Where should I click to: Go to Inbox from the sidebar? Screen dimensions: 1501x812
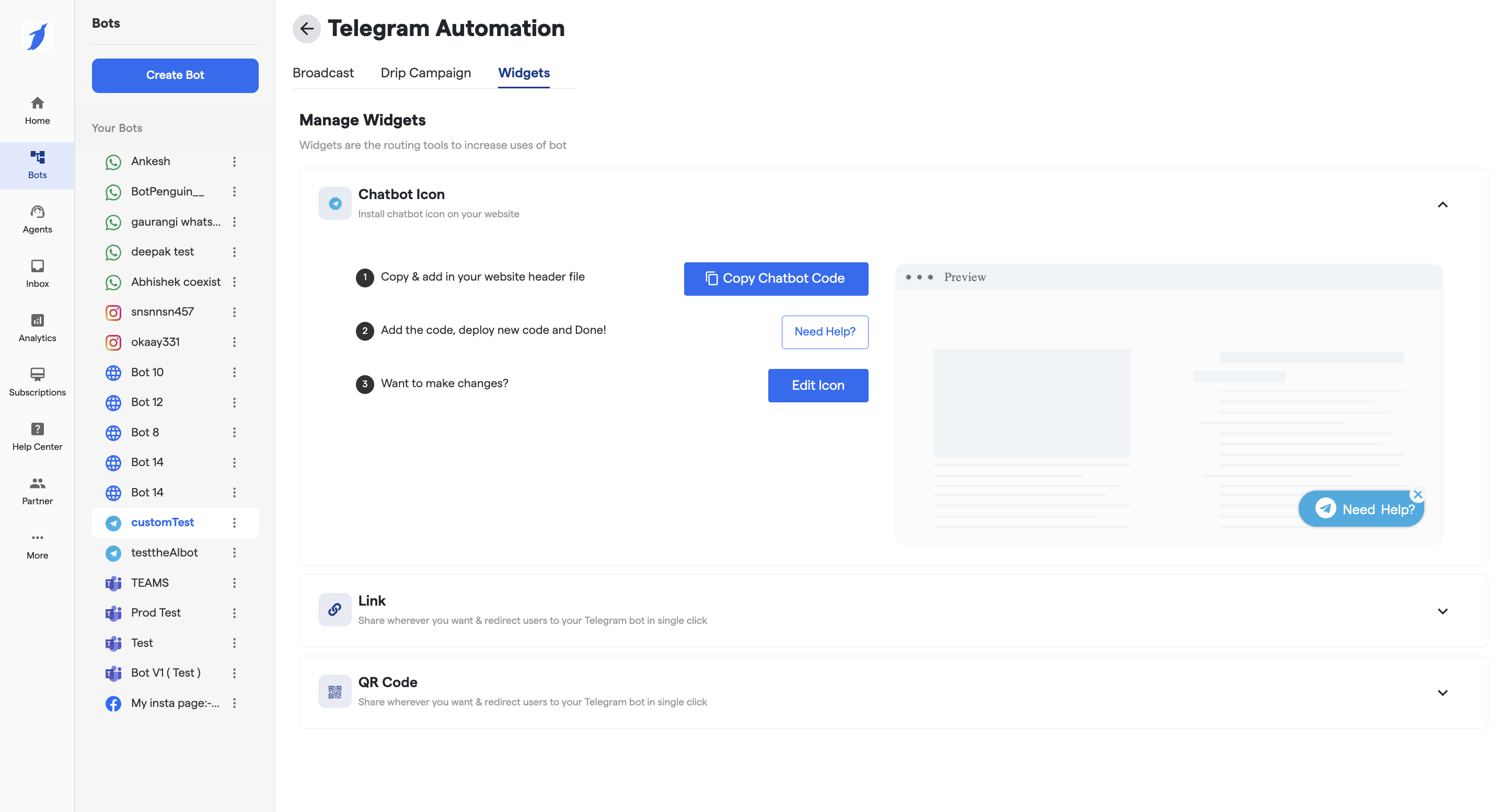click(x=37, y=273)
